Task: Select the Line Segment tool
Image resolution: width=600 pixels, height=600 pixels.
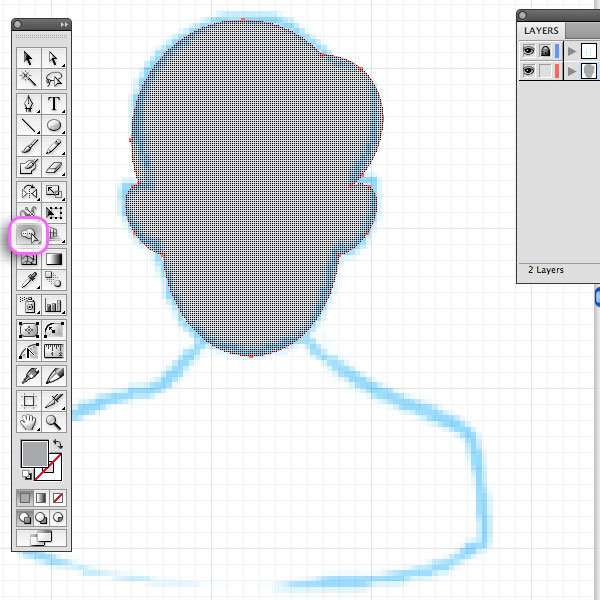Action: (28, 125)
